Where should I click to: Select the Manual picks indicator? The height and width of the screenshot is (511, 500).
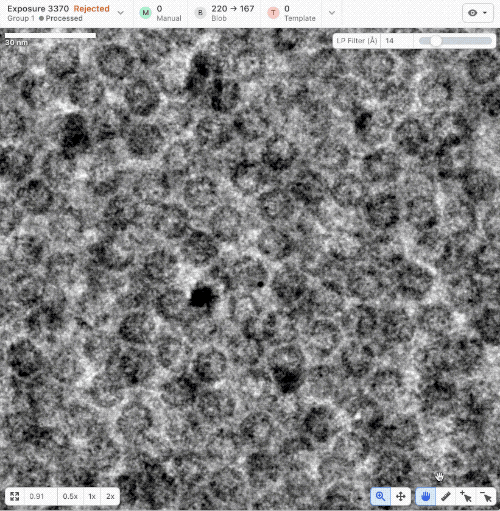pos(160,13)
